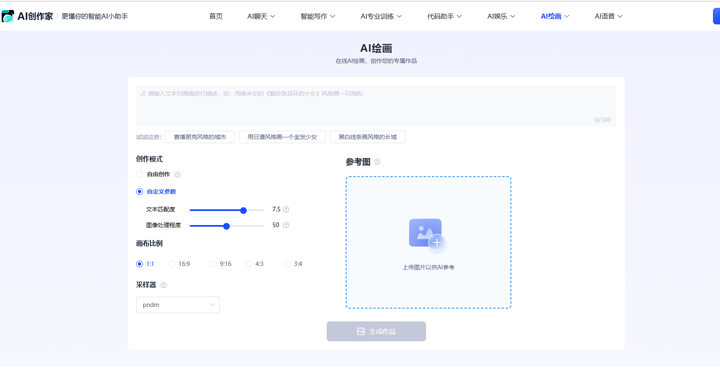
Task: Click help icon next to 参考图
Action: pyautogui.click(x=377, y=162)
